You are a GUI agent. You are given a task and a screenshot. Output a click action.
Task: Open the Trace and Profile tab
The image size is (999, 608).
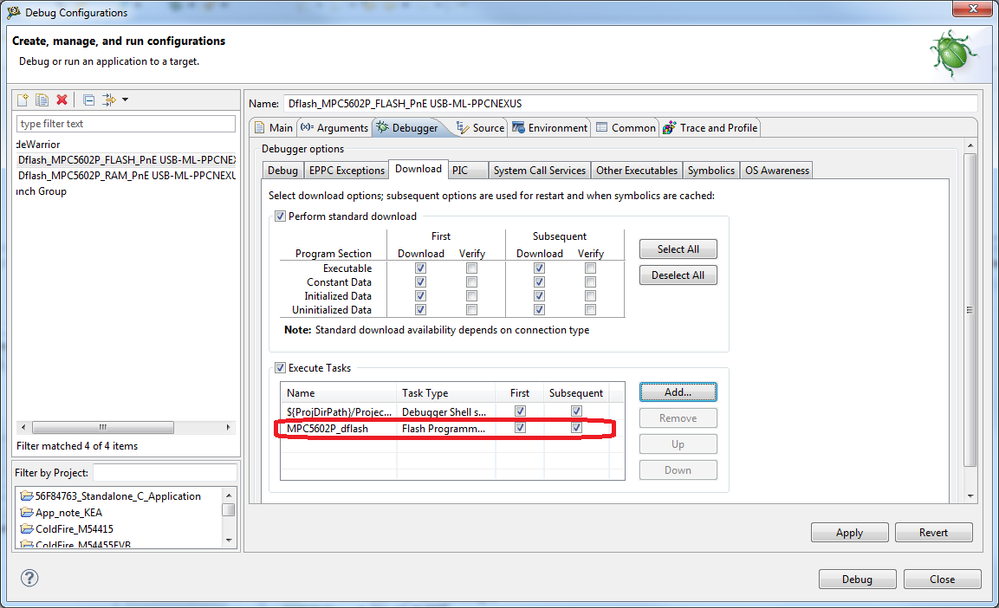pos(710,127)
